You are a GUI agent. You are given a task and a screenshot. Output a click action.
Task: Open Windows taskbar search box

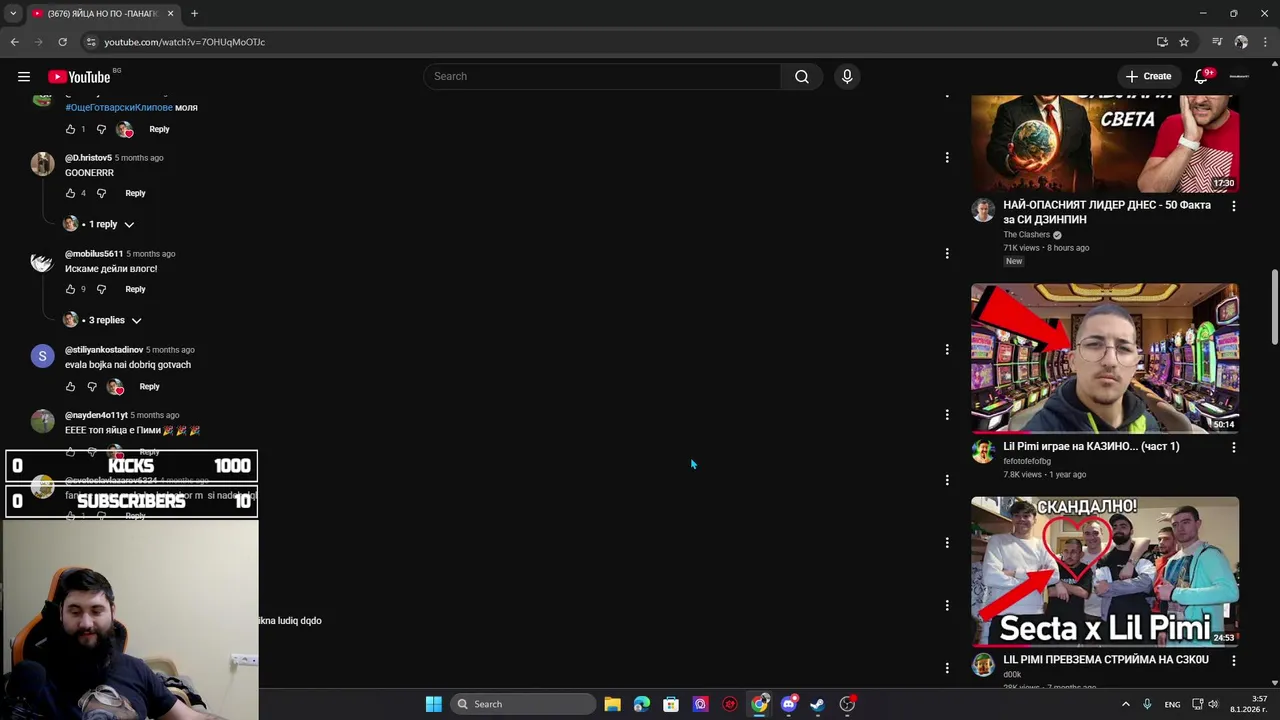click(522, 704)
